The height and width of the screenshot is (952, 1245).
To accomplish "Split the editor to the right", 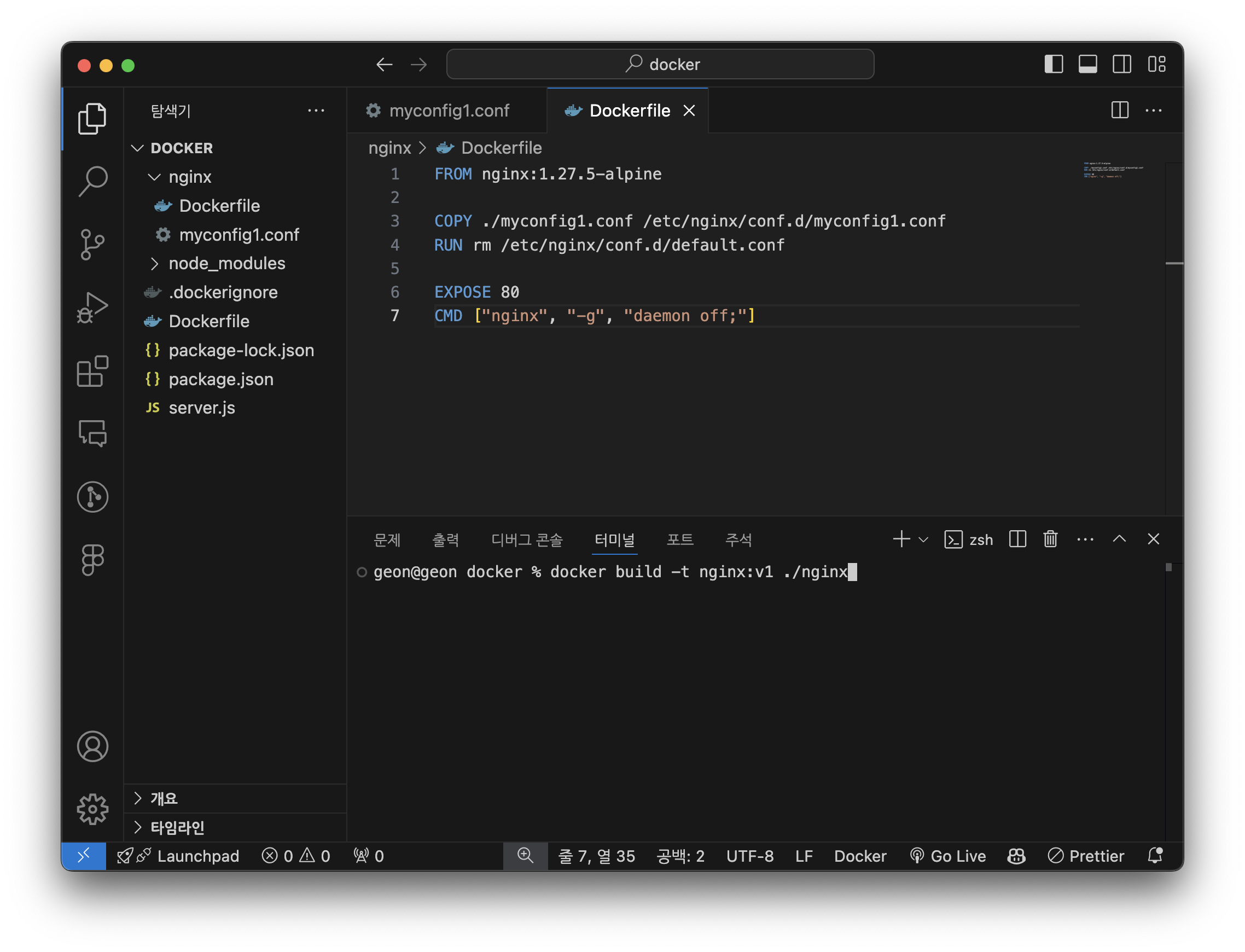I will click(1119, 111).
